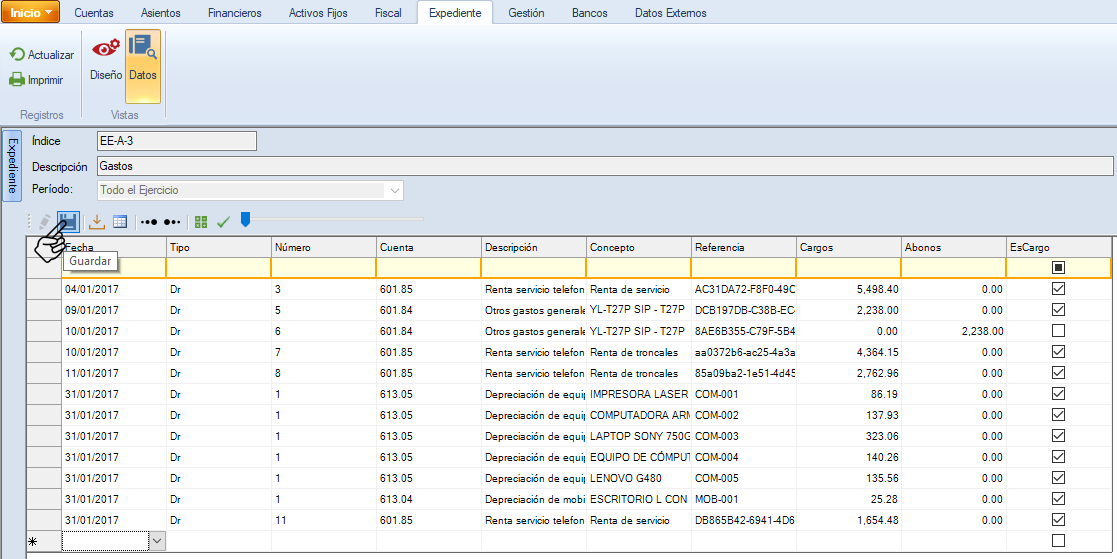Click the green checkmark toolbar icon
Screen dimensions: 1117x559
point(223,221)
